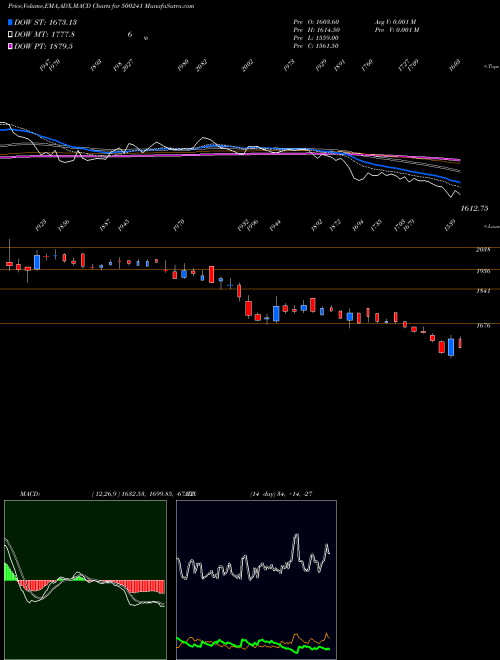
Task: Click the 'Pre V: 0.001 M' volume text
Action: point(396,30)
